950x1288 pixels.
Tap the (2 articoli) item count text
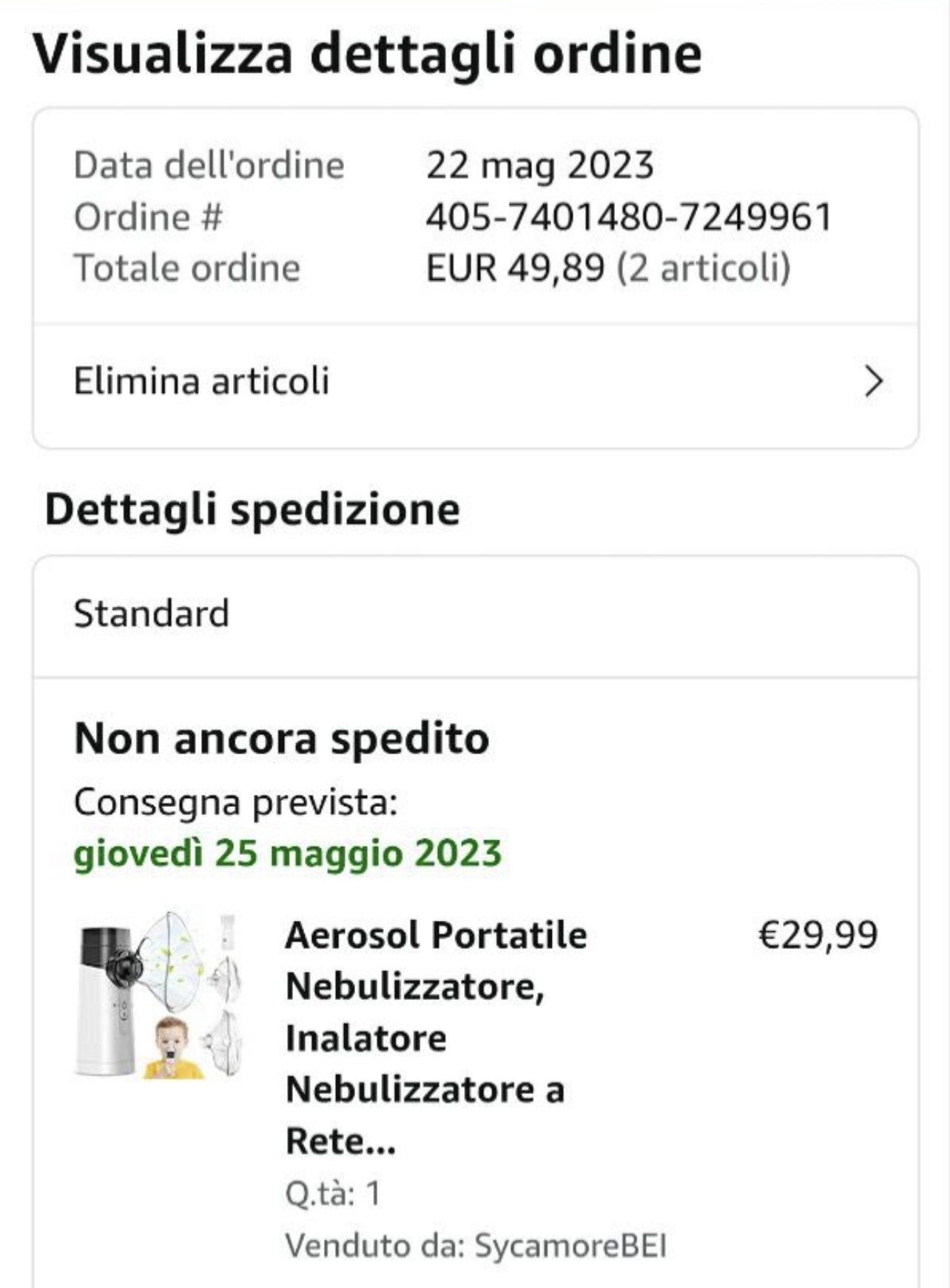(x=704, y=268)
